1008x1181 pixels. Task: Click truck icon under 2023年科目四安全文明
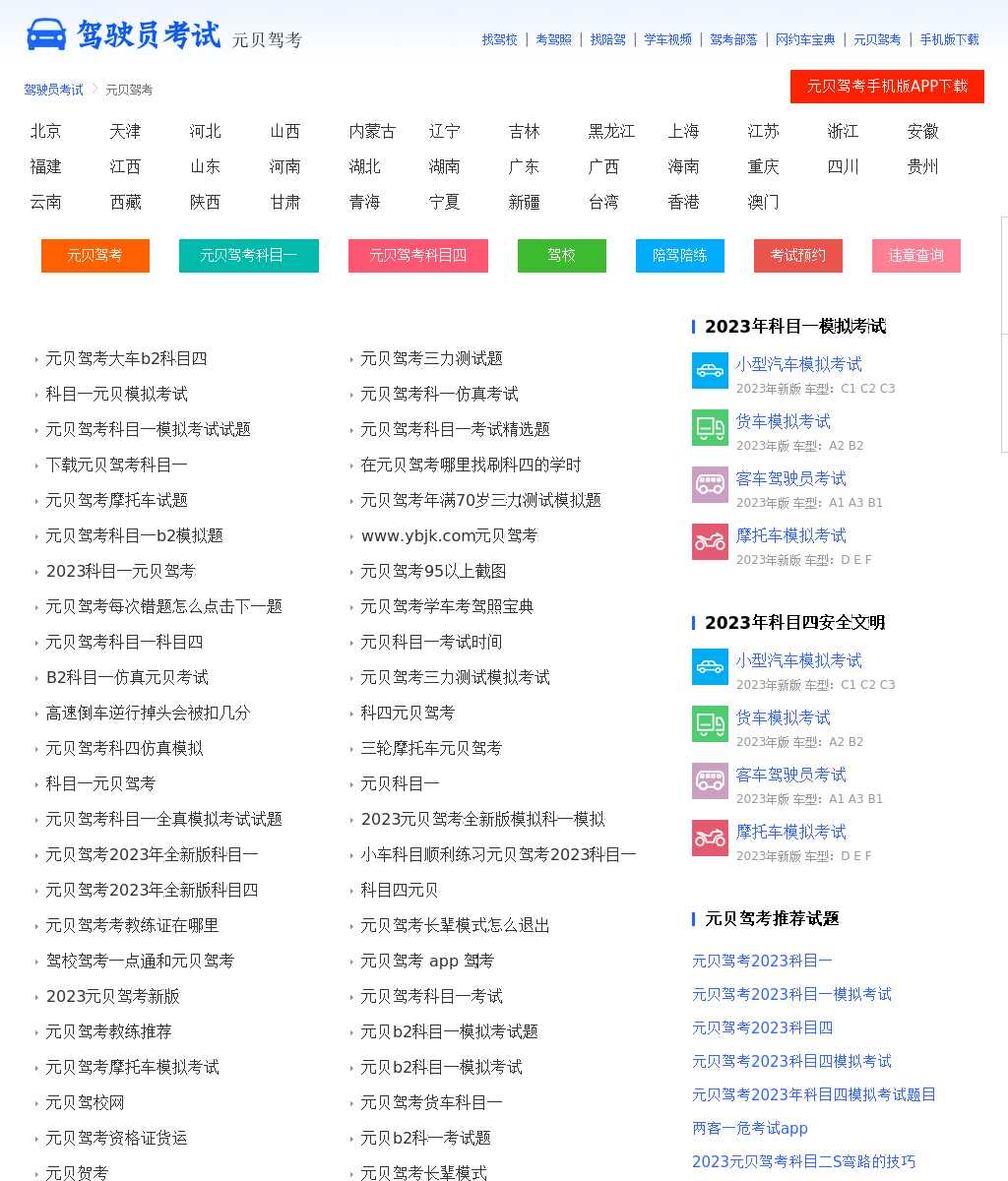710,724
